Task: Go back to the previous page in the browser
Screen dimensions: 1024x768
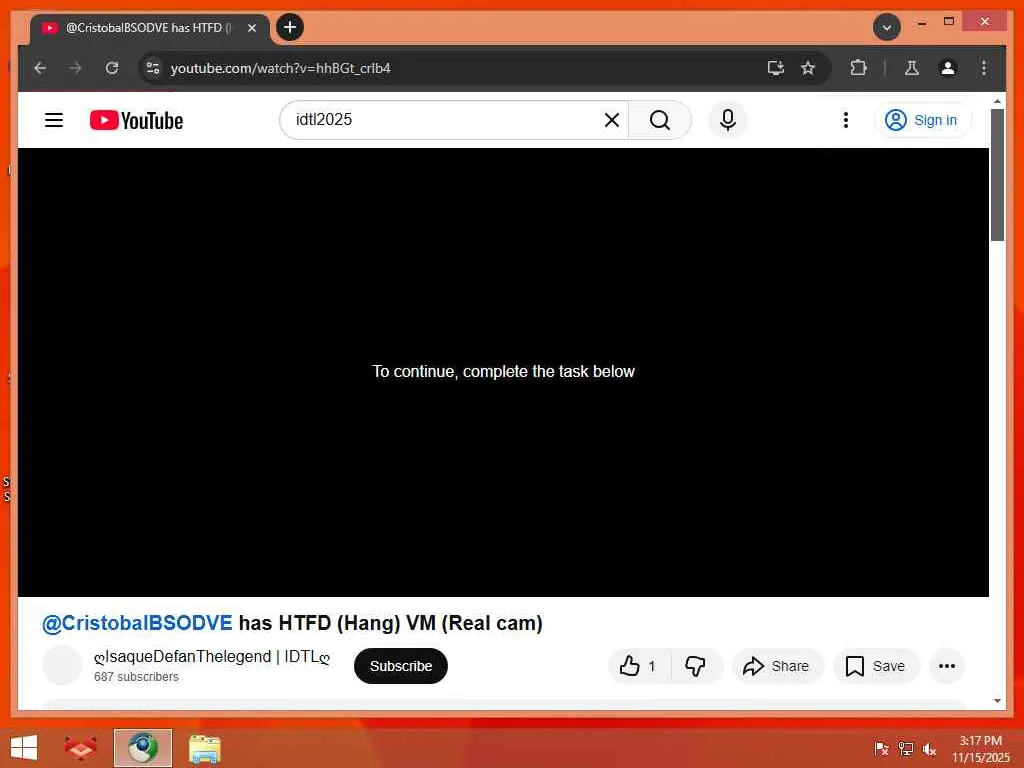Action: 40,68
